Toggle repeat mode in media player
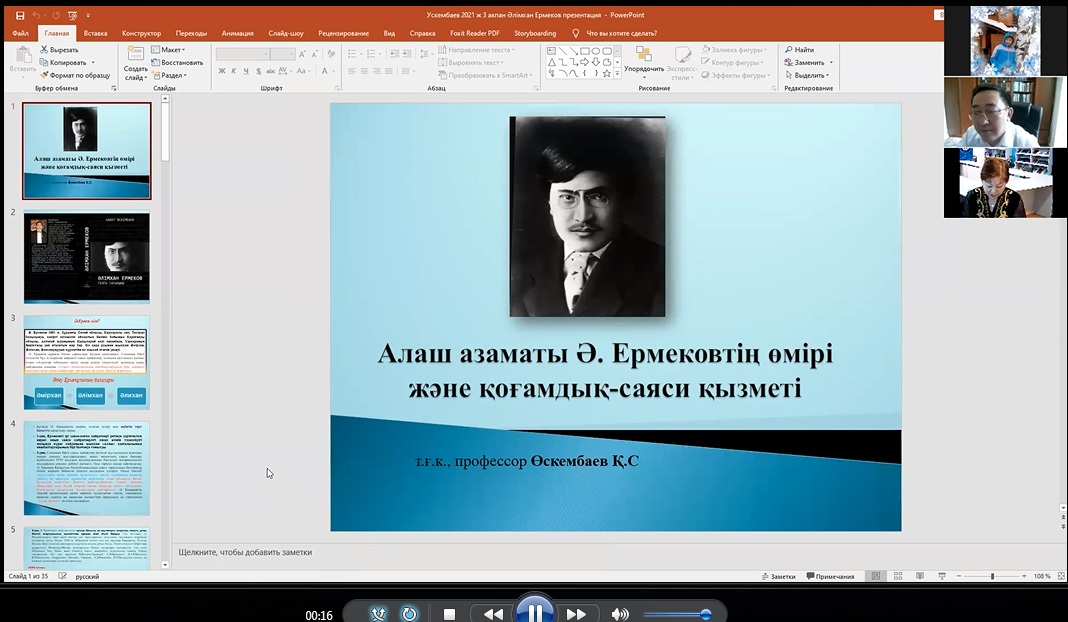The width and height of the screenshot is (1068, 622). [409, 614]
